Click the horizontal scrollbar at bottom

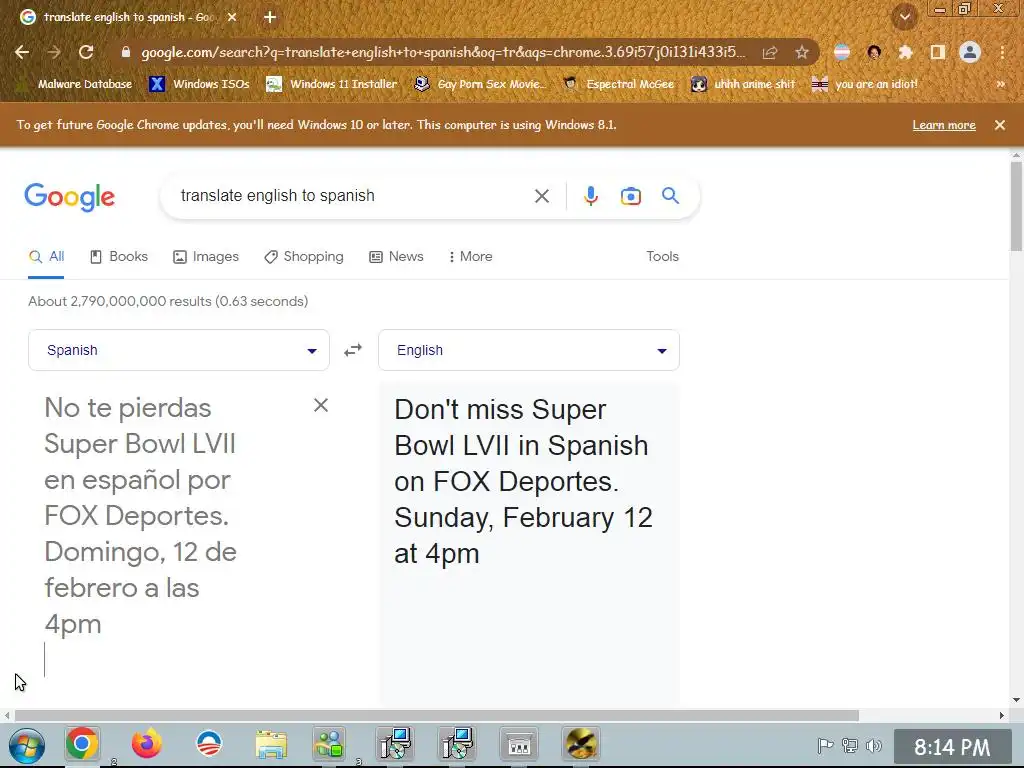(x=436, y=716)
